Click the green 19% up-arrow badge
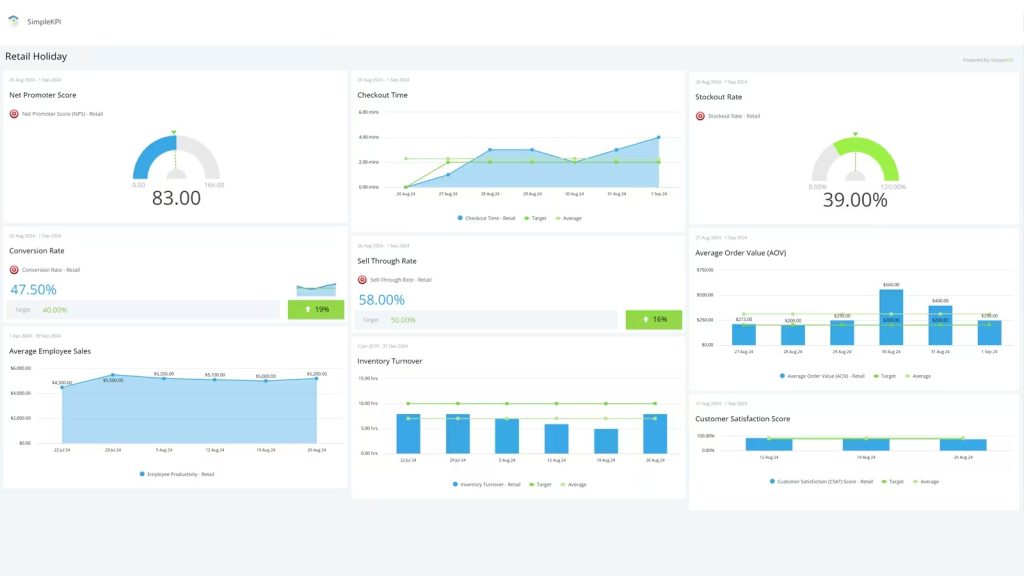1024x576 pixels. 315,310
